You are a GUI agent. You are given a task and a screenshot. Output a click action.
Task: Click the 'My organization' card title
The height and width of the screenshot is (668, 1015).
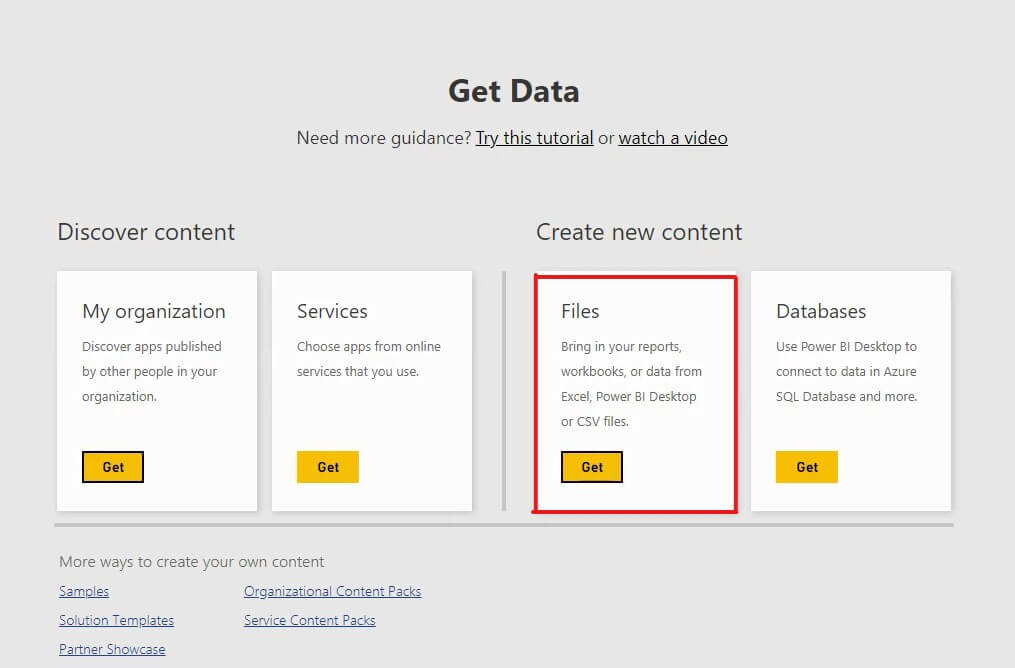(x=154, y=311)
